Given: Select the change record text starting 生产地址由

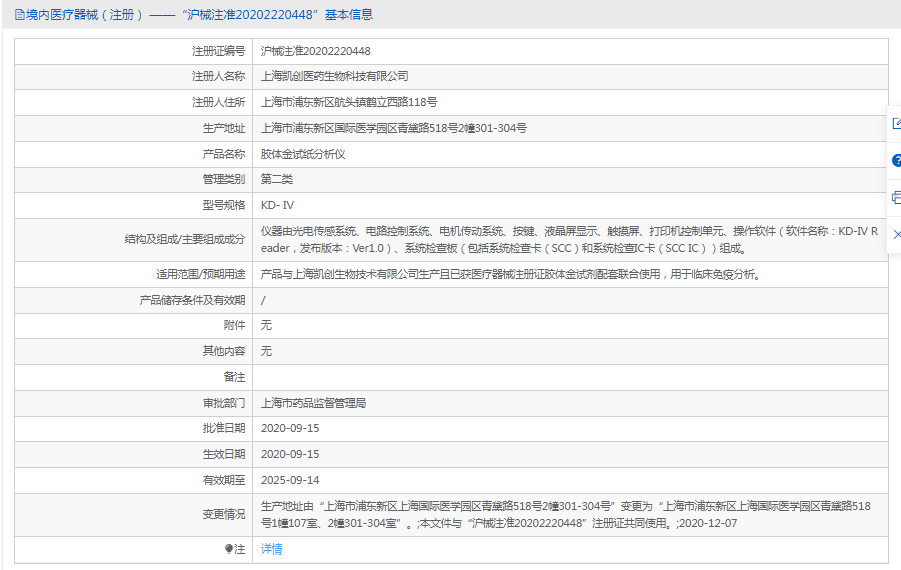Looking at the screenshot, I should click(x=565, y=514).
